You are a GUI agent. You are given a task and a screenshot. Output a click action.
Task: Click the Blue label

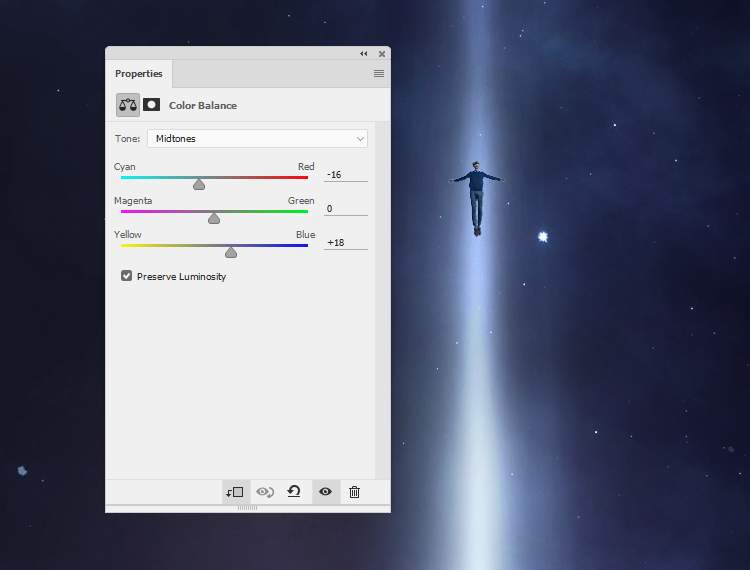pos(306,235)
